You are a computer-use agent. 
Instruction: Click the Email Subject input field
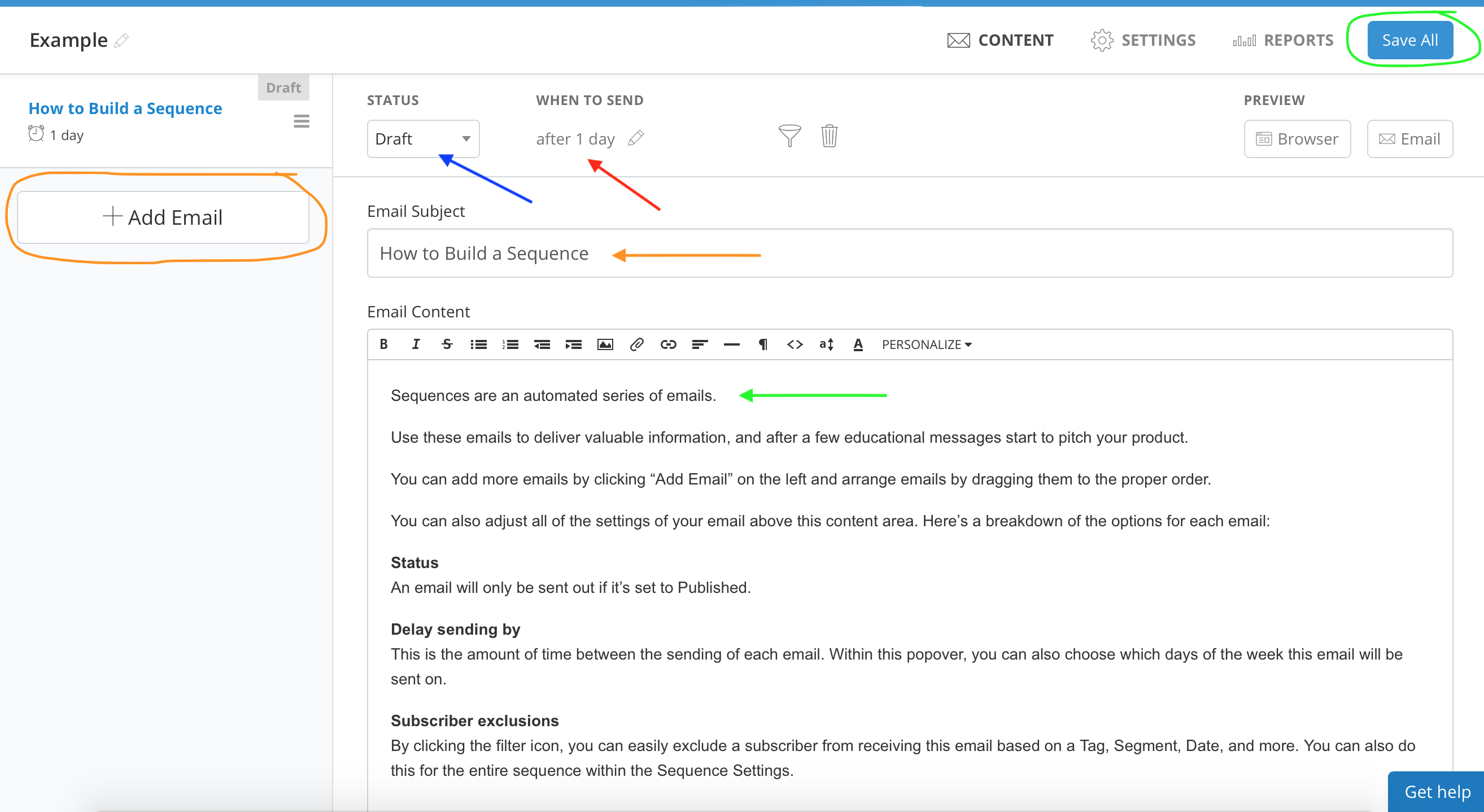(x=910, y=254)
